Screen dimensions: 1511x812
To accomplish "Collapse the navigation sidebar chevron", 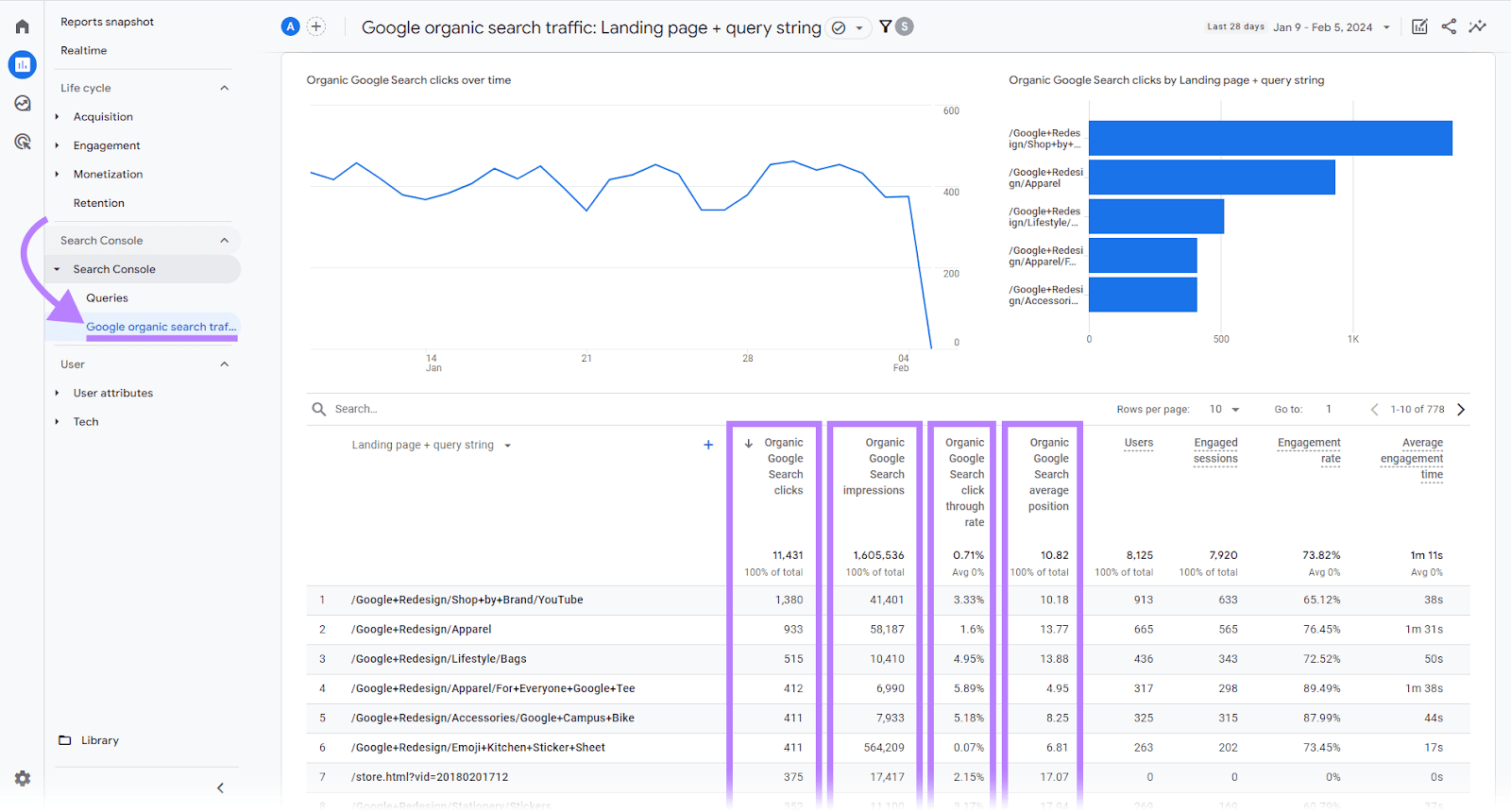I will (220, 787).
